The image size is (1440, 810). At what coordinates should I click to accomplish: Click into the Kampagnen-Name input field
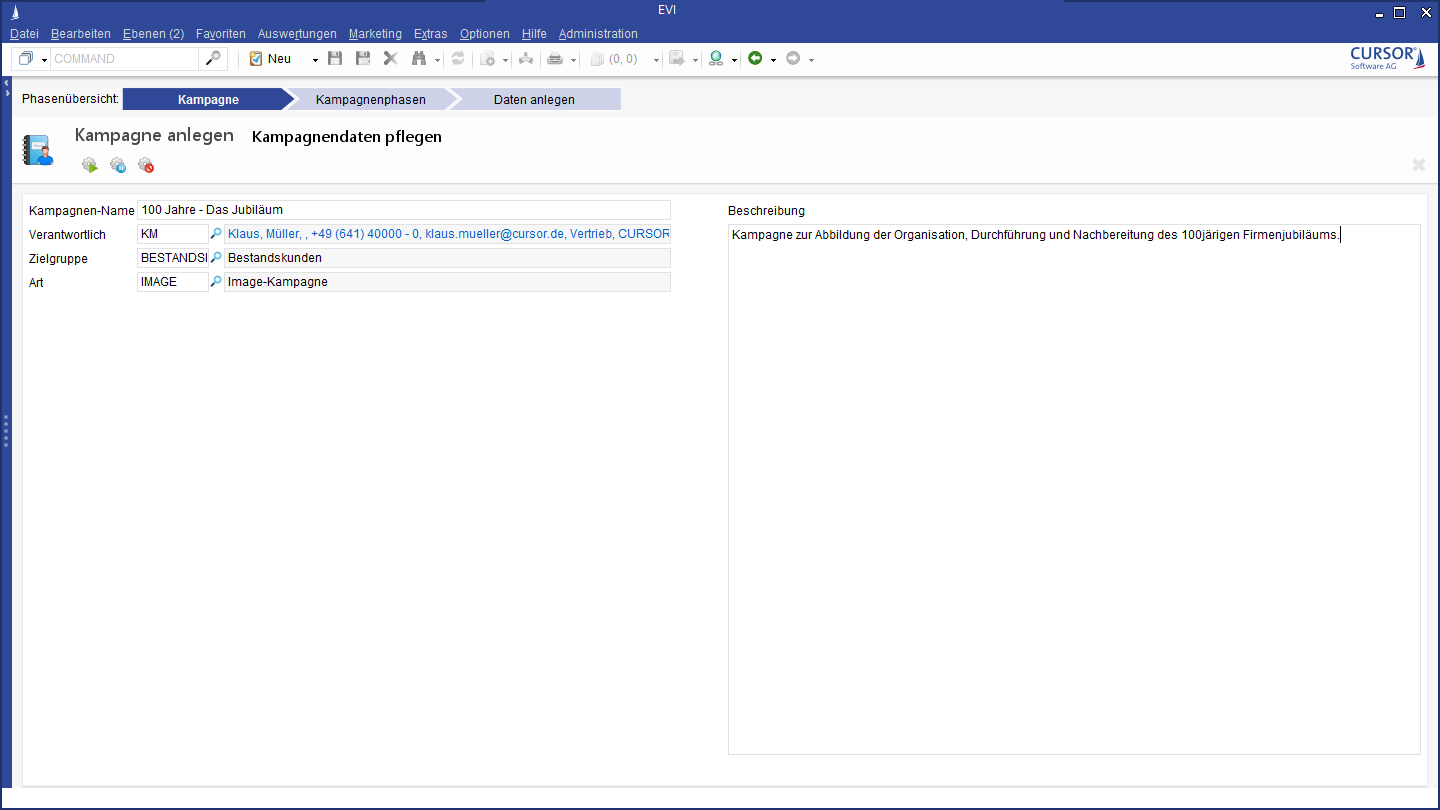pyautogui.click(x=403, y=210)
